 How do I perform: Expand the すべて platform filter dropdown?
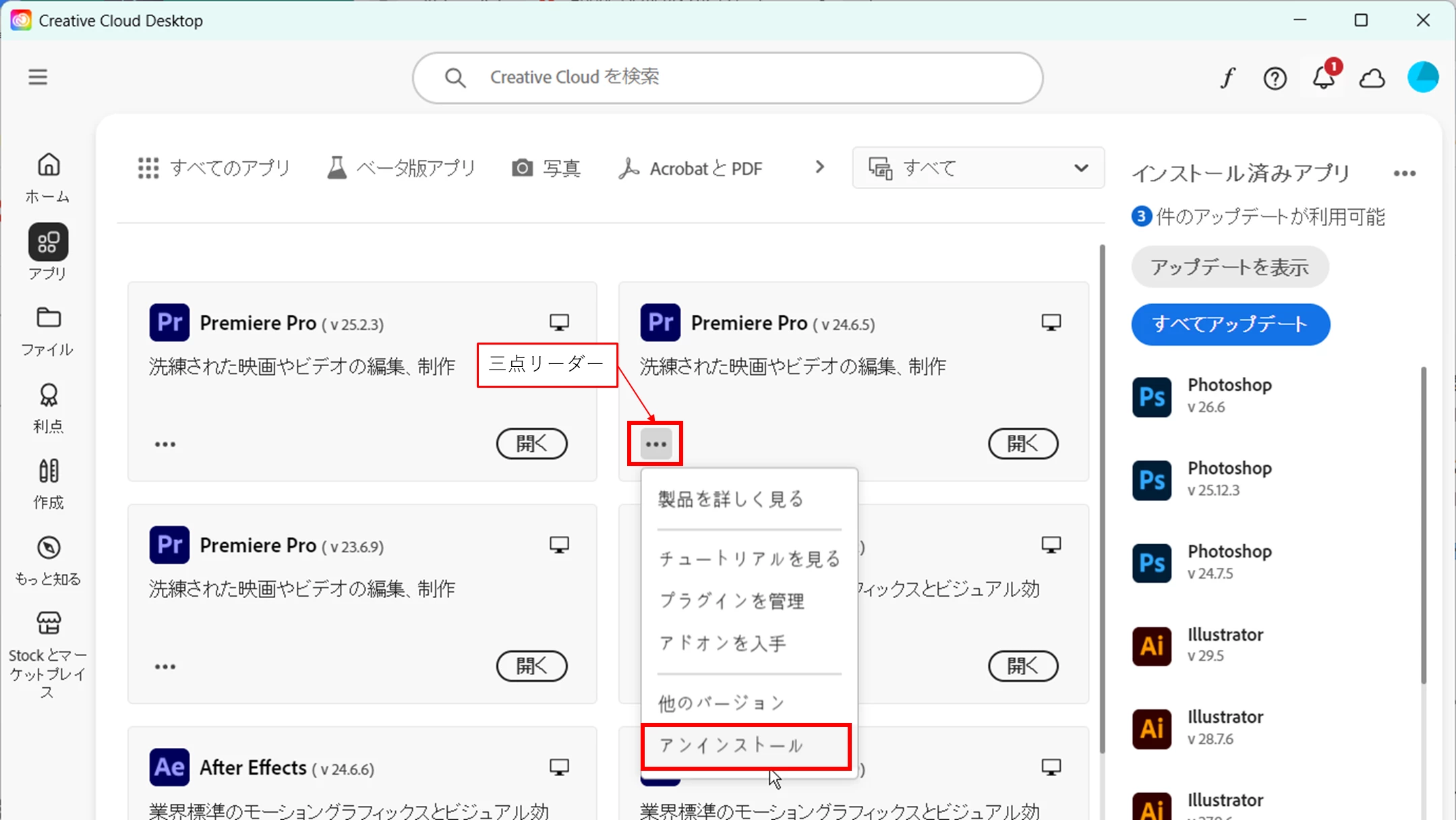tap(978, 167)
